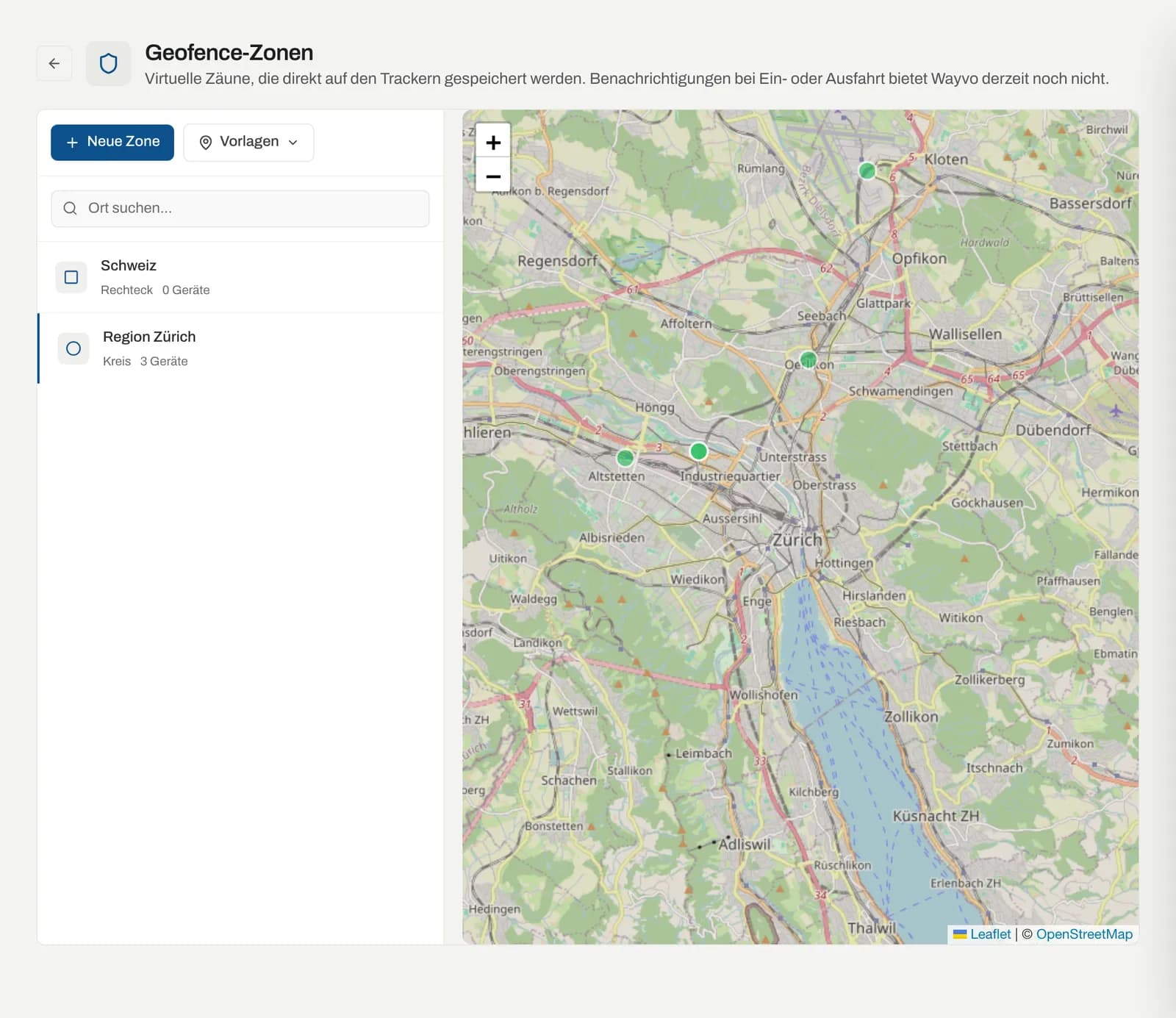Click the "Kreis" zone type label
Viewport: 1176px width, 1018px height.
pos(117,362)
